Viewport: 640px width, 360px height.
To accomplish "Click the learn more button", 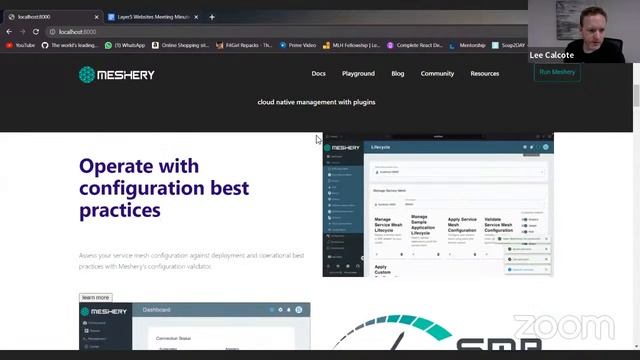I will click(96, 297).
